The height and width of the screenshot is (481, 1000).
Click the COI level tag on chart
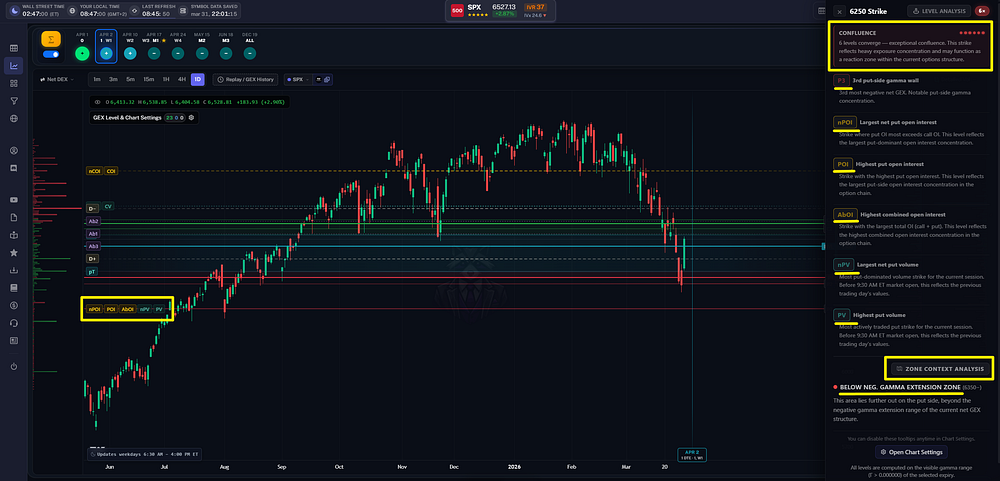[x=111, y=171]
